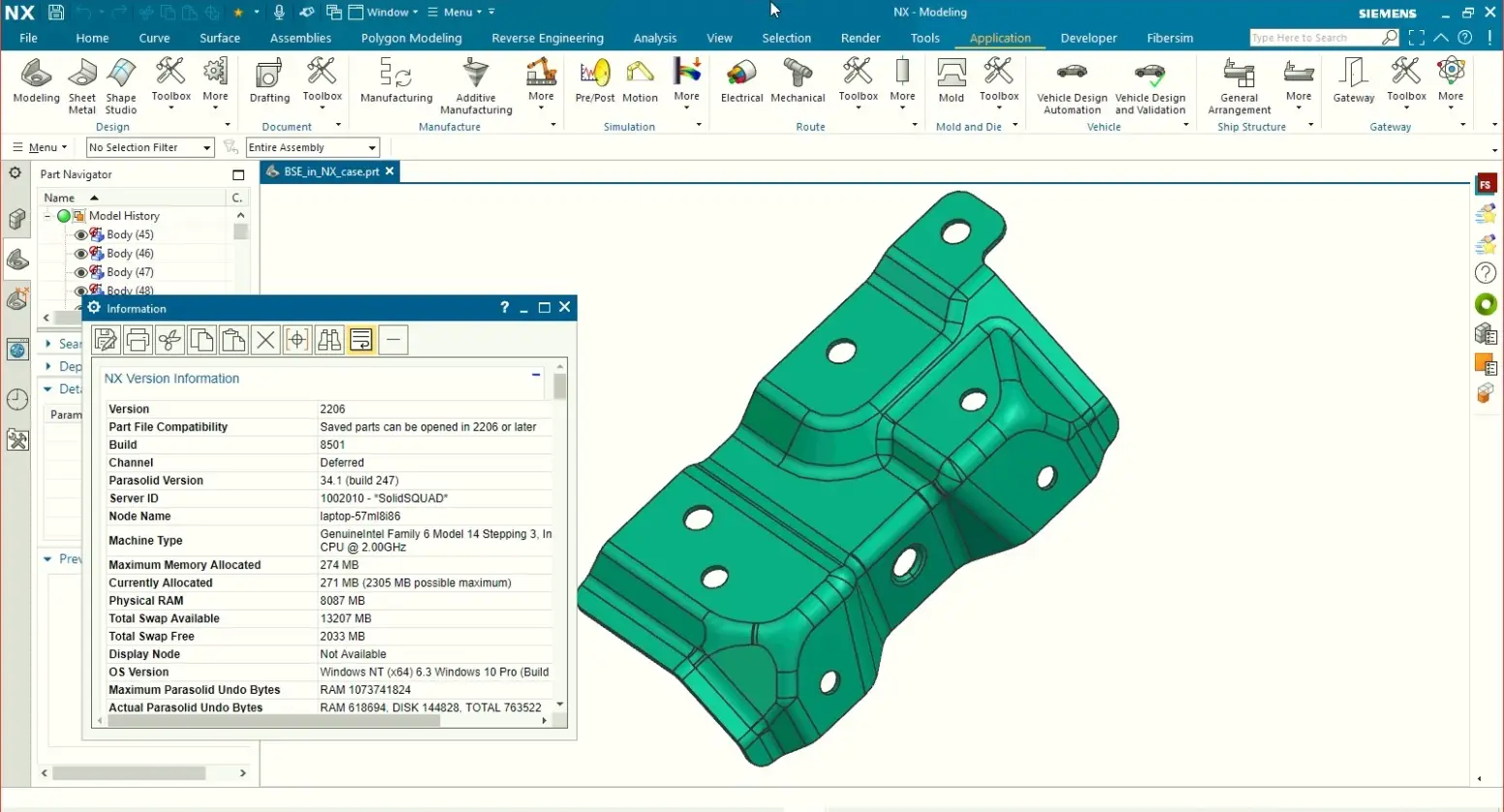Expand the Dependencies section in Part Navigator
Image resolution: width=1504 pixels, height=812 pixels.
click(47, 366)
